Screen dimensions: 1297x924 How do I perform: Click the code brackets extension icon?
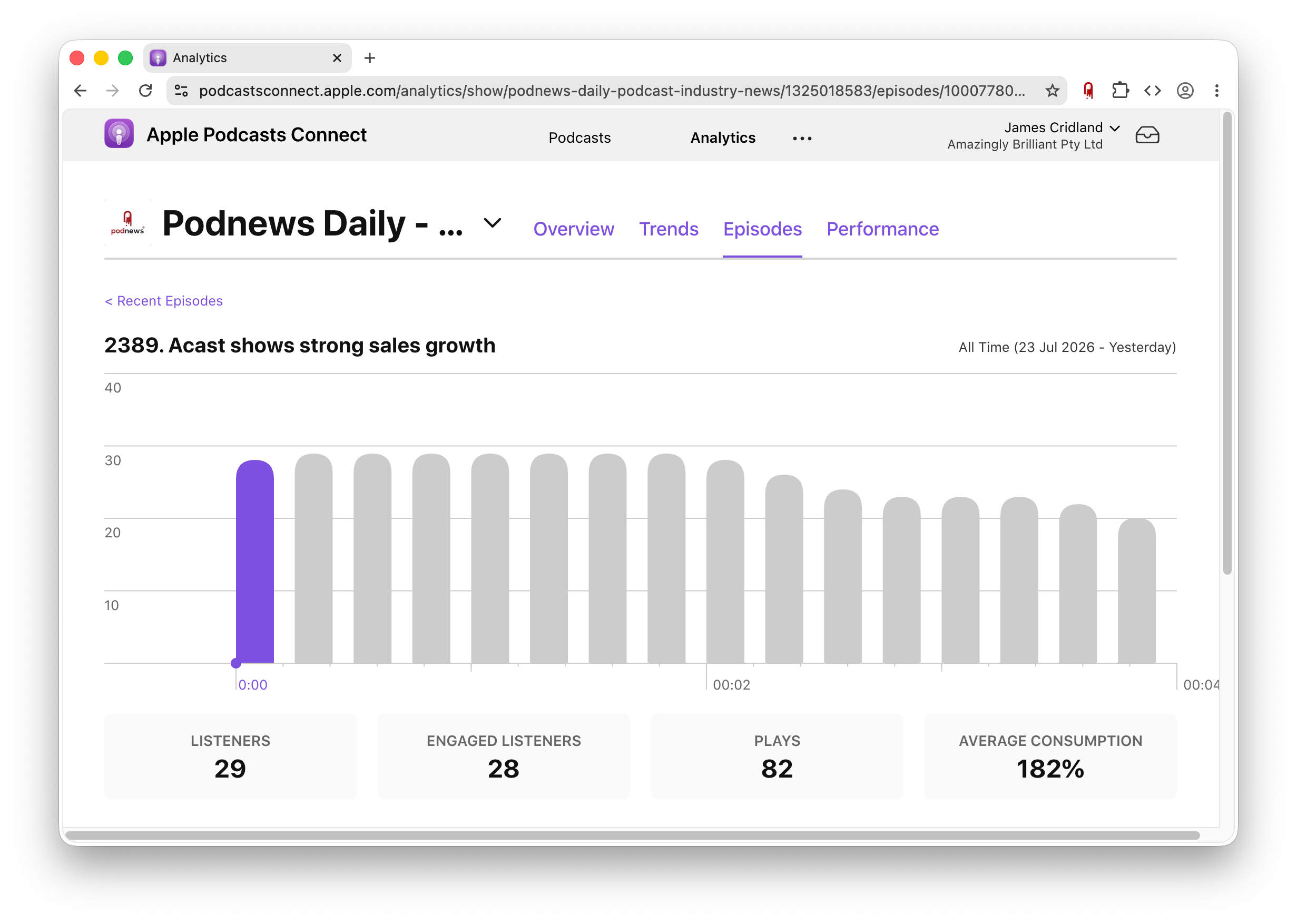tap(1153, 91)
